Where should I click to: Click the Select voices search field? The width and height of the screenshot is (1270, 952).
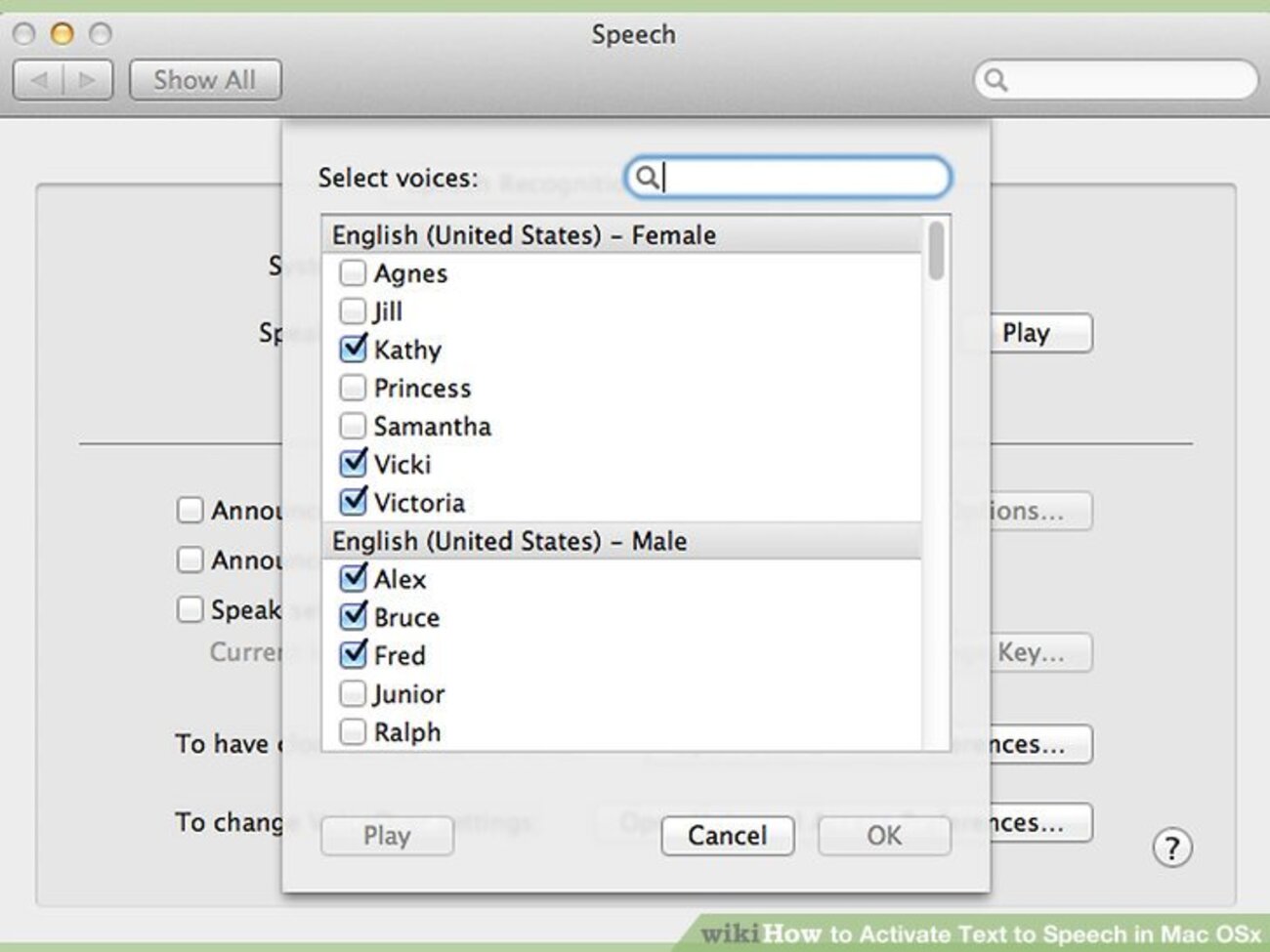pos(788,178)
